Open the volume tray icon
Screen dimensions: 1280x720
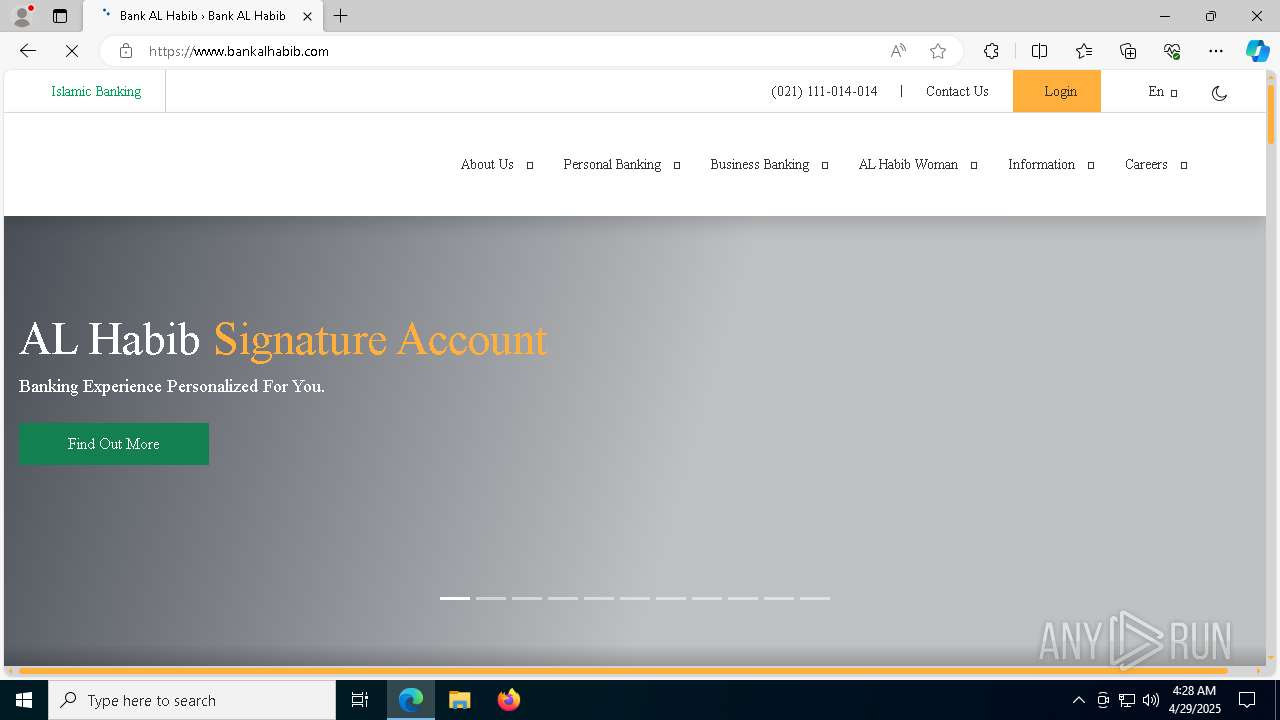click(x=1151, y=700)
